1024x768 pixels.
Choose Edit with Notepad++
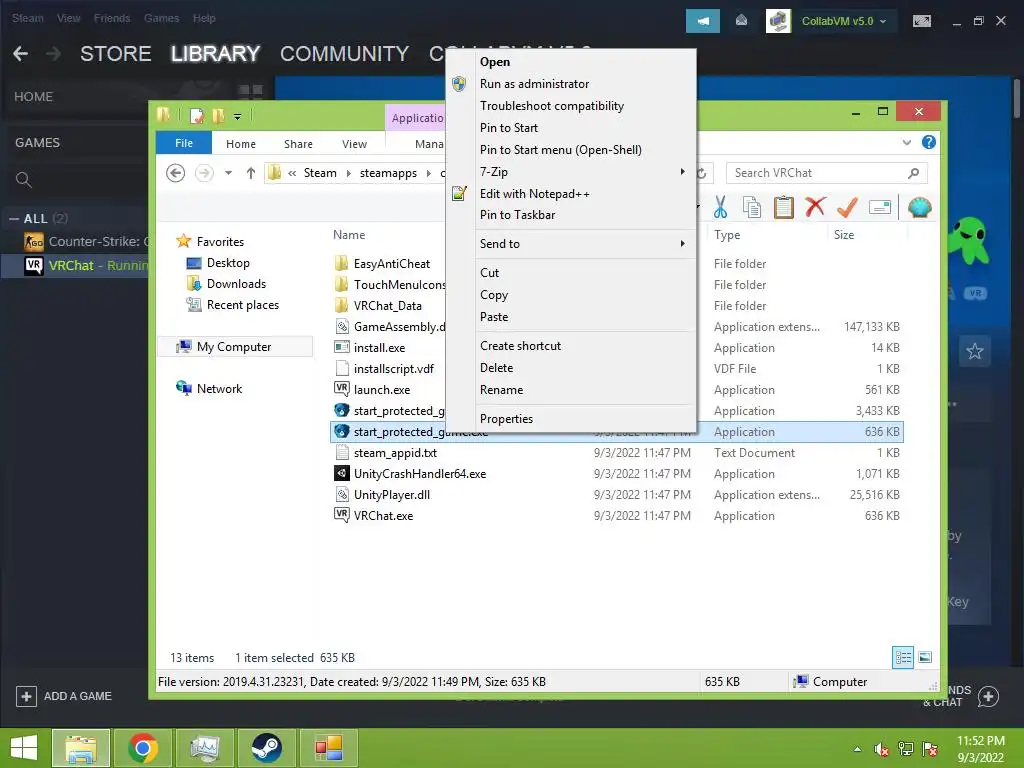click(534, 193)
